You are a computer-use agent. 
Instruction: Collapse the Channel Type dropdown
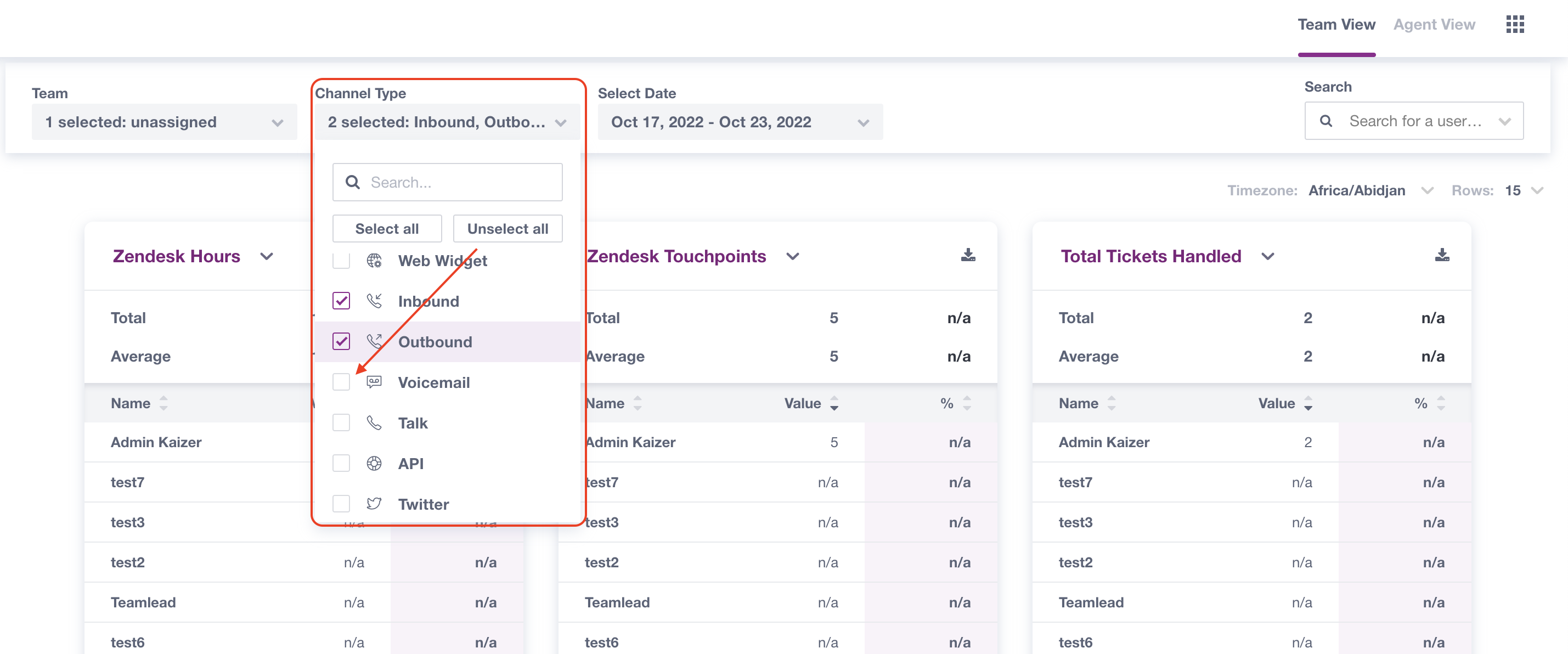(447, 122)
